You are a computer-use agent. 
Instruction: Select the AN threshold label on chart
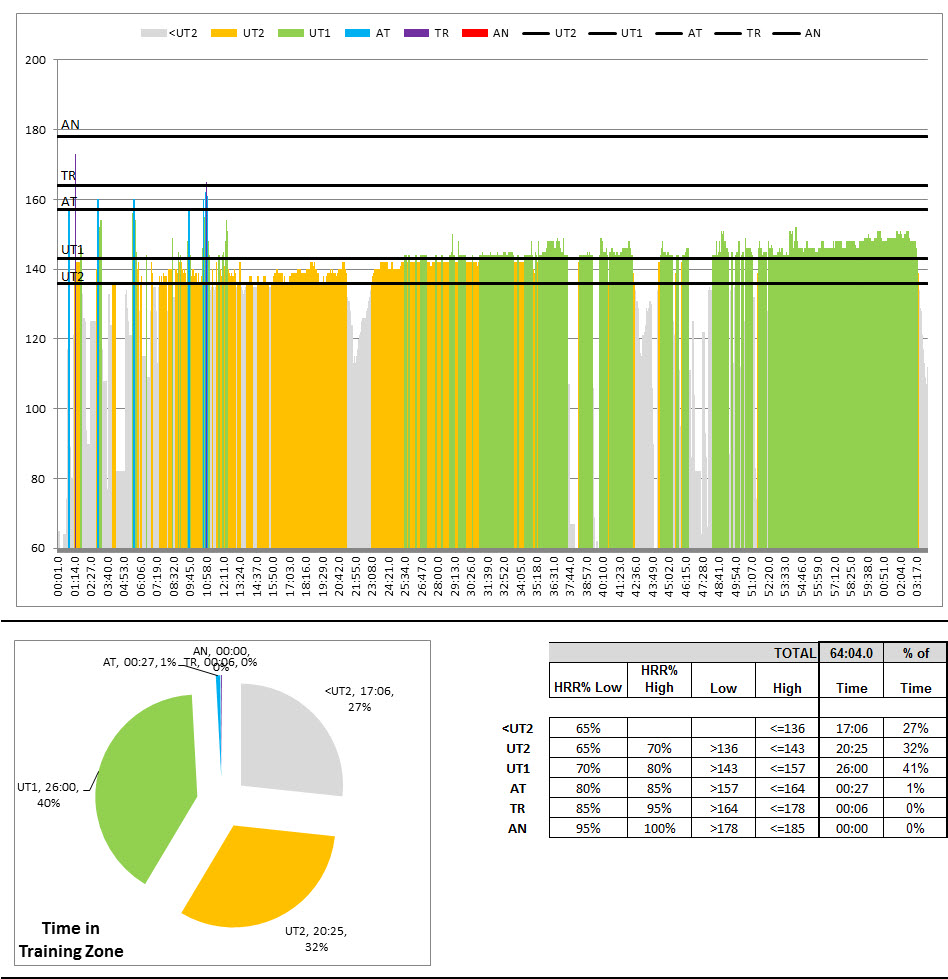pyautogui.click(x=70, y=125)
